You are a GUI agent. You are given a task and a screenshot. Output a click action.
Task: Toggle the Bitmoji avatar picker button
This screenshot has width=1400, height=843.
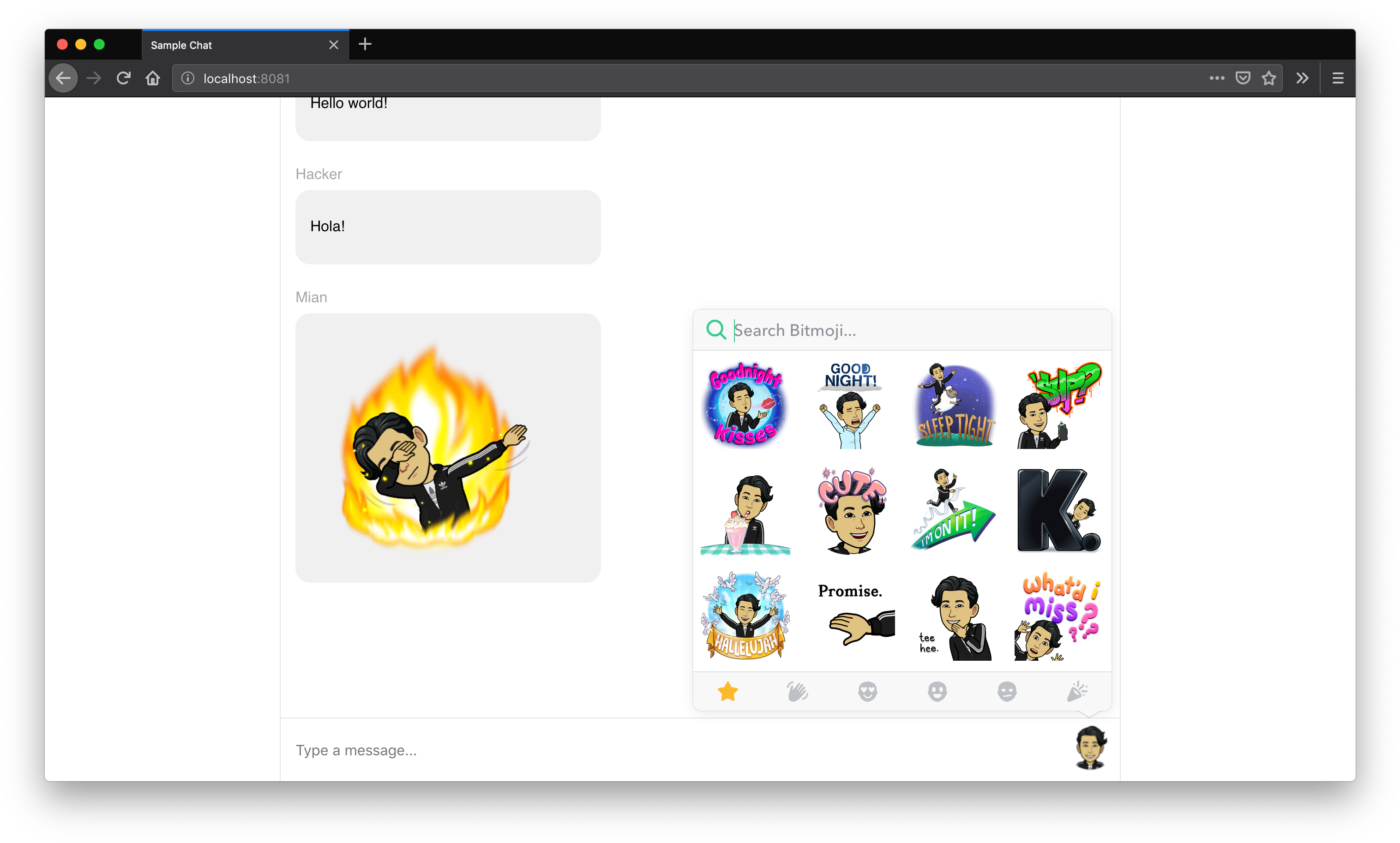click(x=1090, y=747)
